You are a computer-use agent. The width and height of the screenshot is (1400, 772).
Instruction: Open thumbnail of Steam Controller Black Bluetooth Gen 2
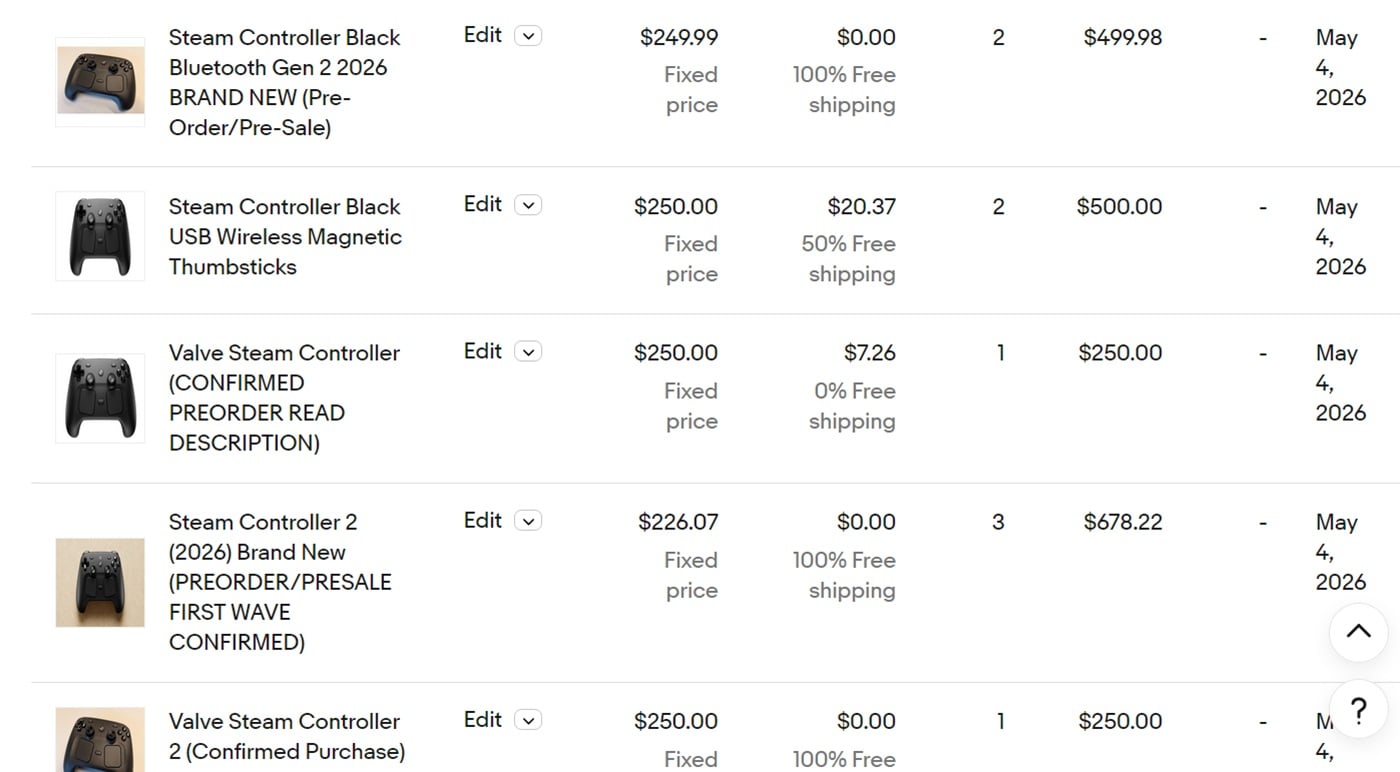[100, 82]
